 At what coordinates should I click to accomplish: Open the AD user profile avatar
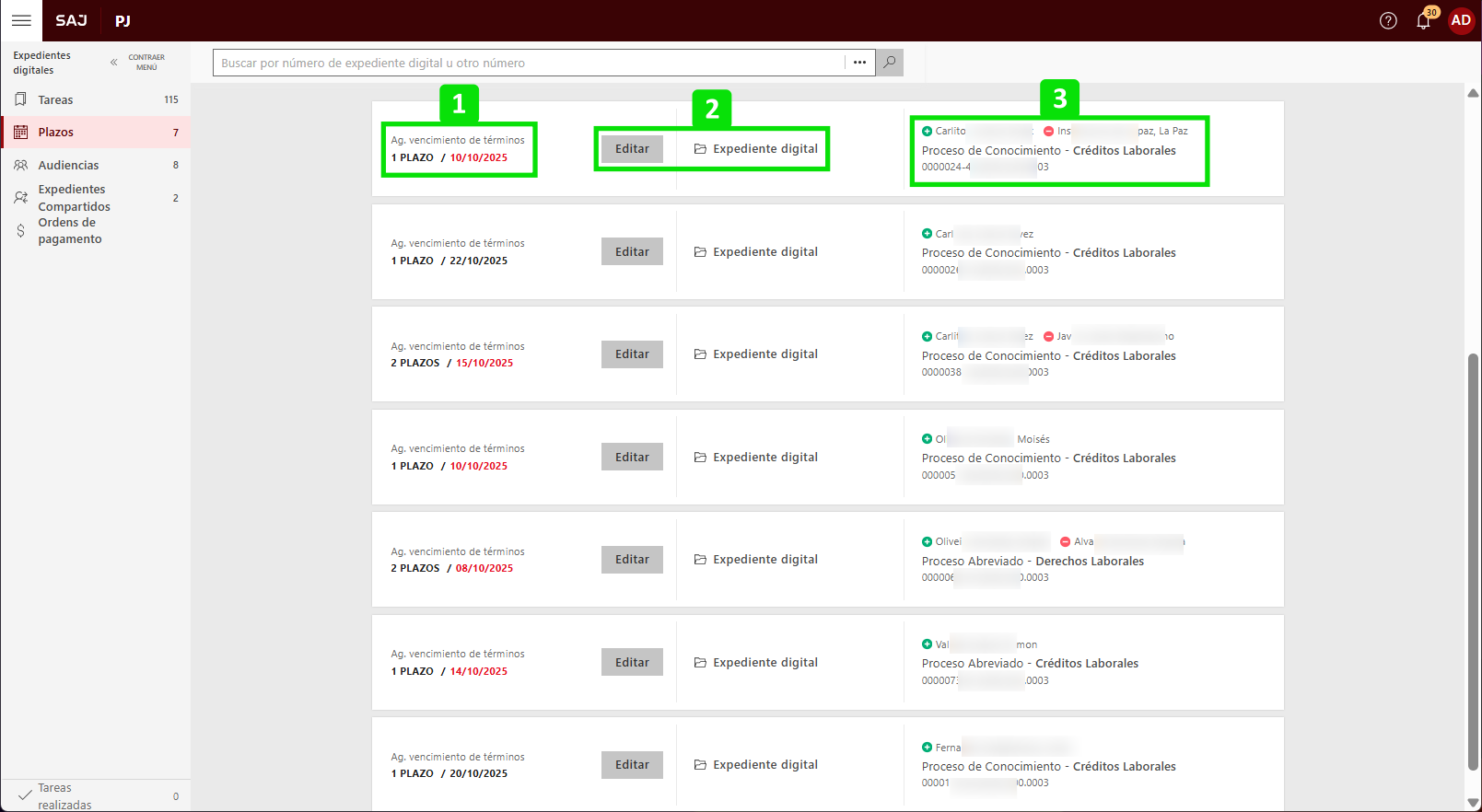click(1461, 20)
